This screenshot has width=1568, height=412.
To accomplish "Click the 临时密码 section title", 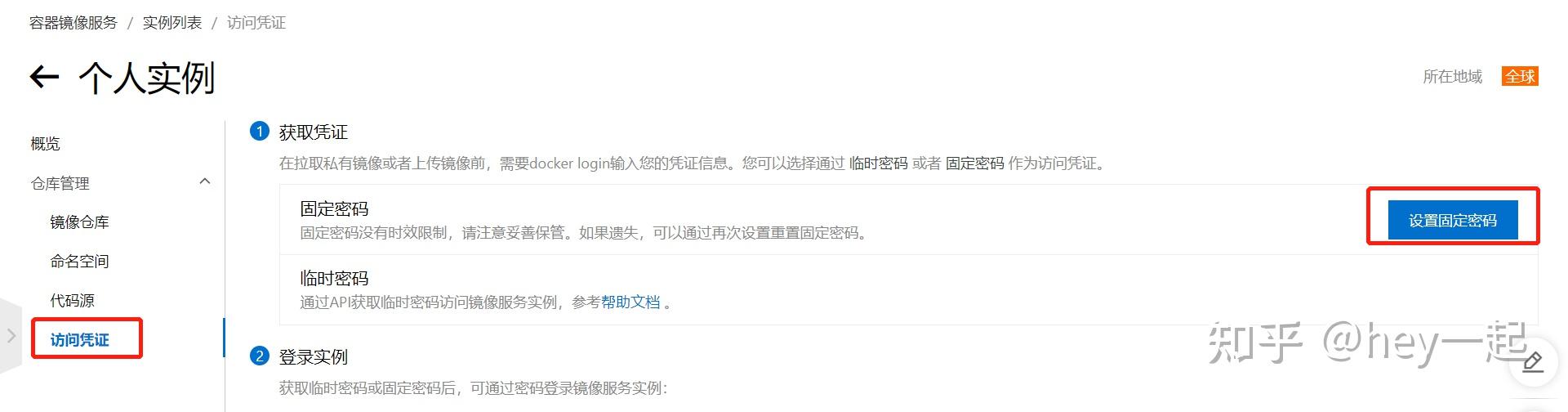I will tap(334, 278).
